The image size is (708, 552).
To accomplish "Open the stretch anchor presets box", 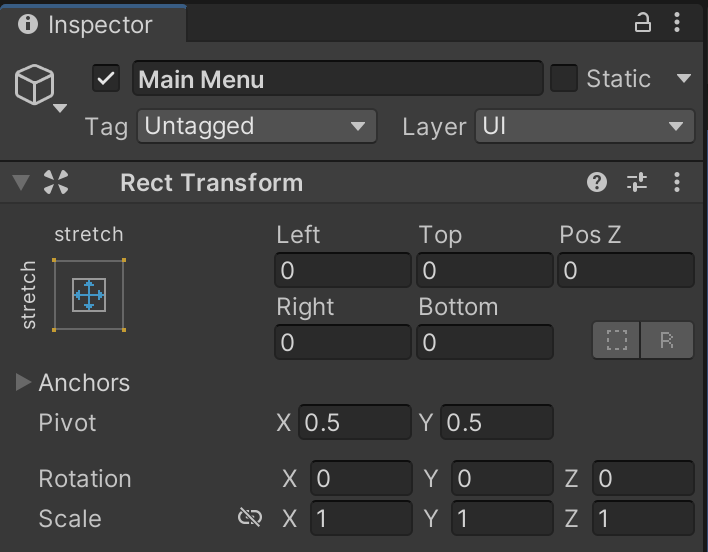I will pyautogui.click(x=89, y=294).
